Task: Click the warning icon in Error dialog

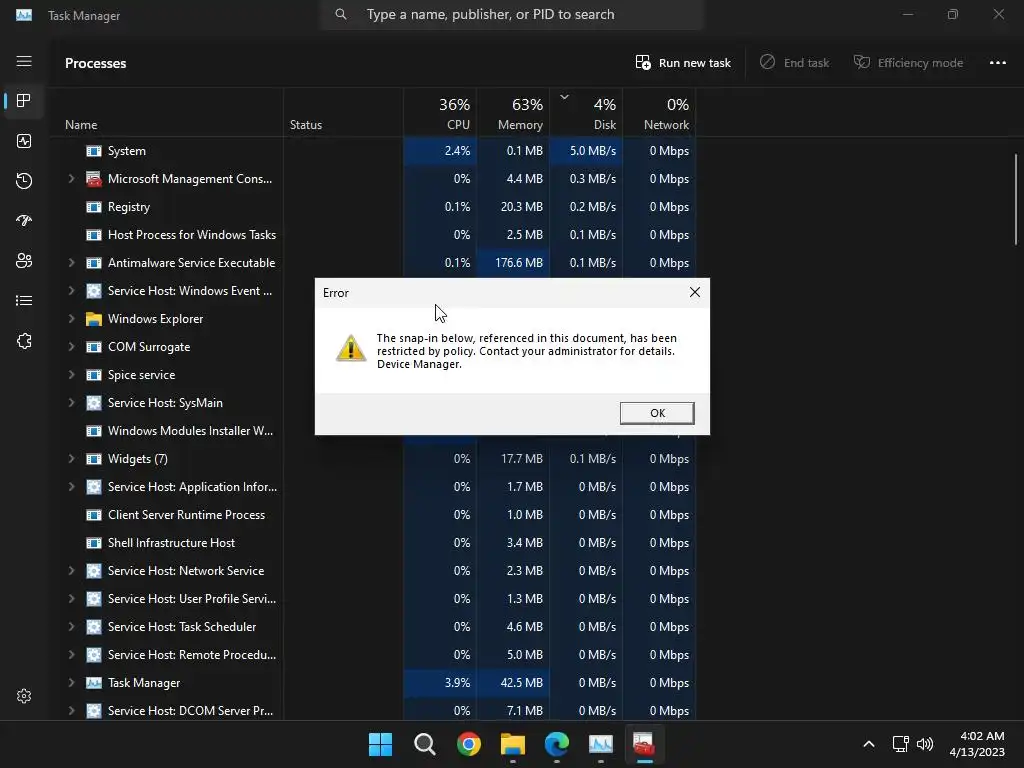Action: (351, 348)
